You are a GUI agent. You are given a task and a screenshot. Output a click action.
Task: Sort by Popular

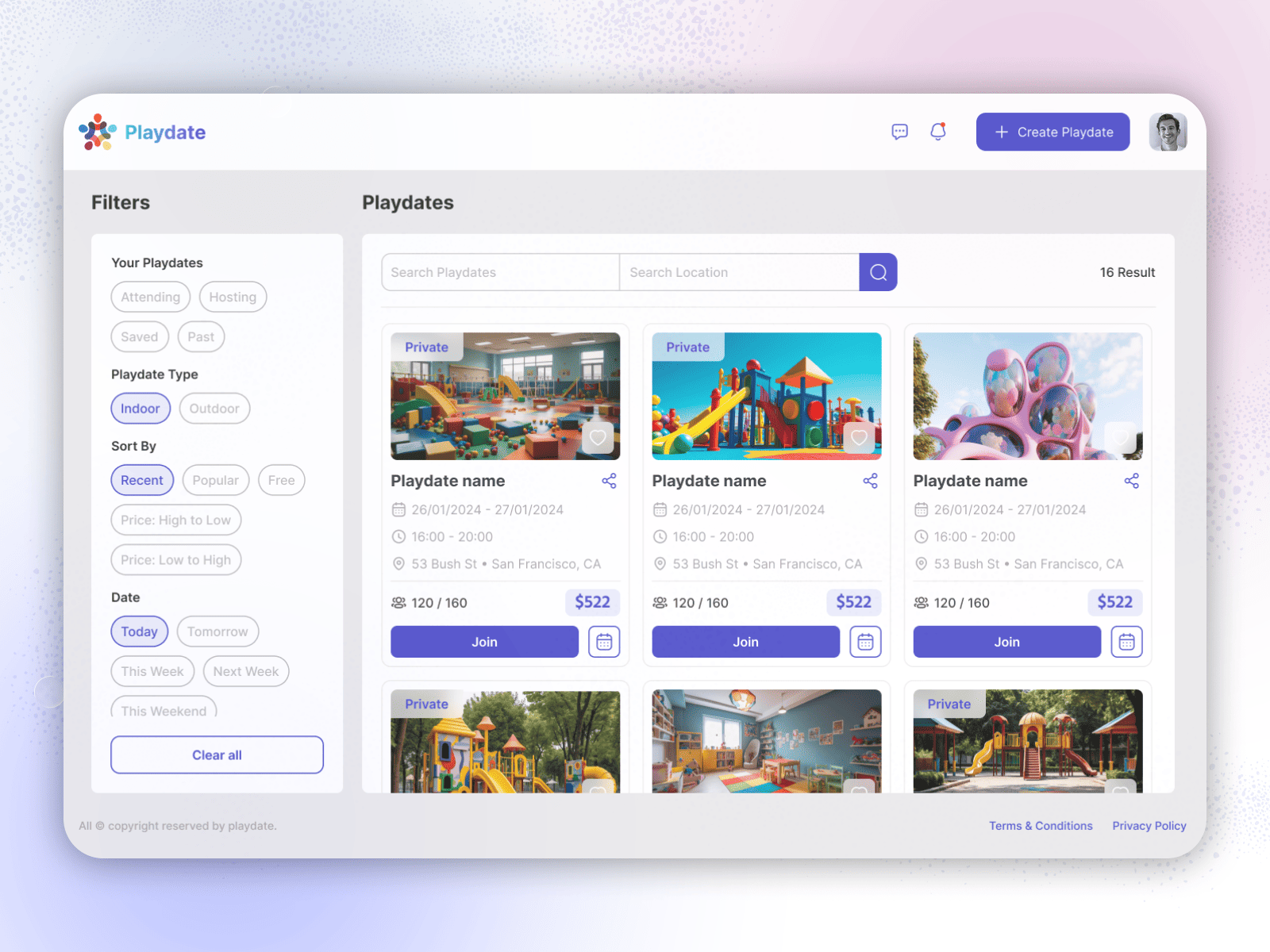pyautogui.click(x=215, y=480)
